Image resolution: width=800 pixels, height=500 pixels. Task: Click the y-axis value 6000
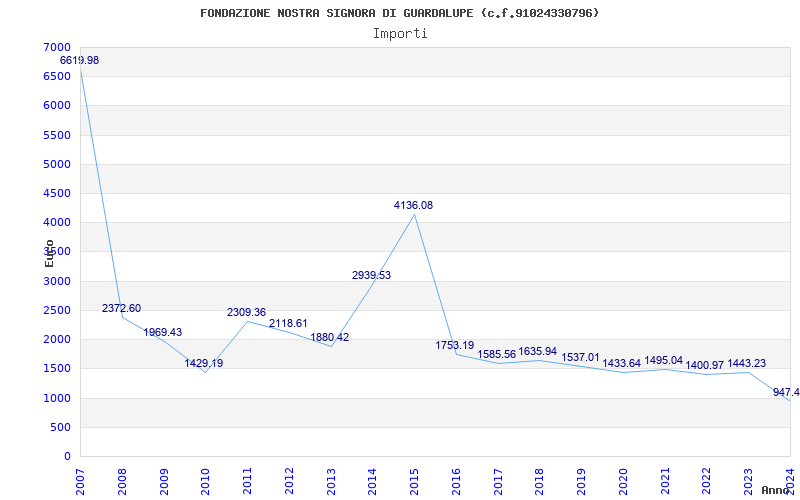point(58,105)
